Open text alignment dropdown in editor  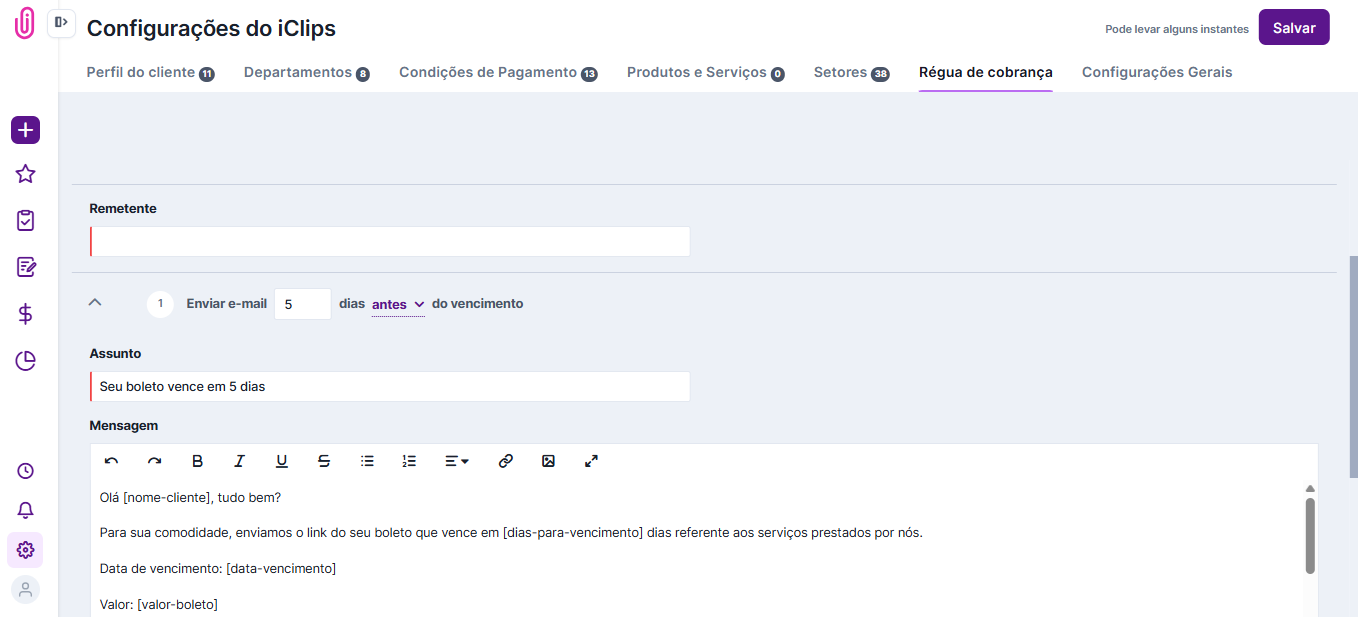(x=457, y=461)
